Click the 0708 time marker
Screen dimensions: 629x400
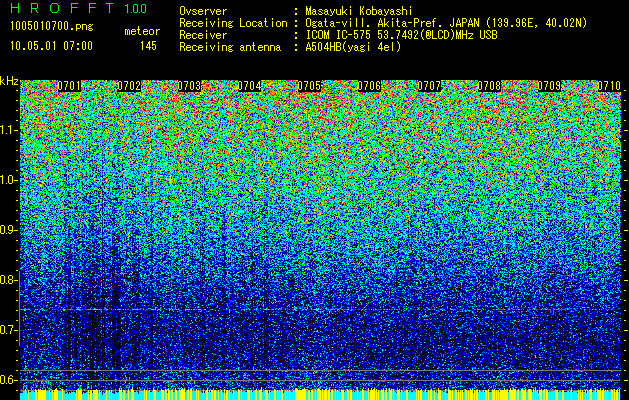click(x=489, y=86)
